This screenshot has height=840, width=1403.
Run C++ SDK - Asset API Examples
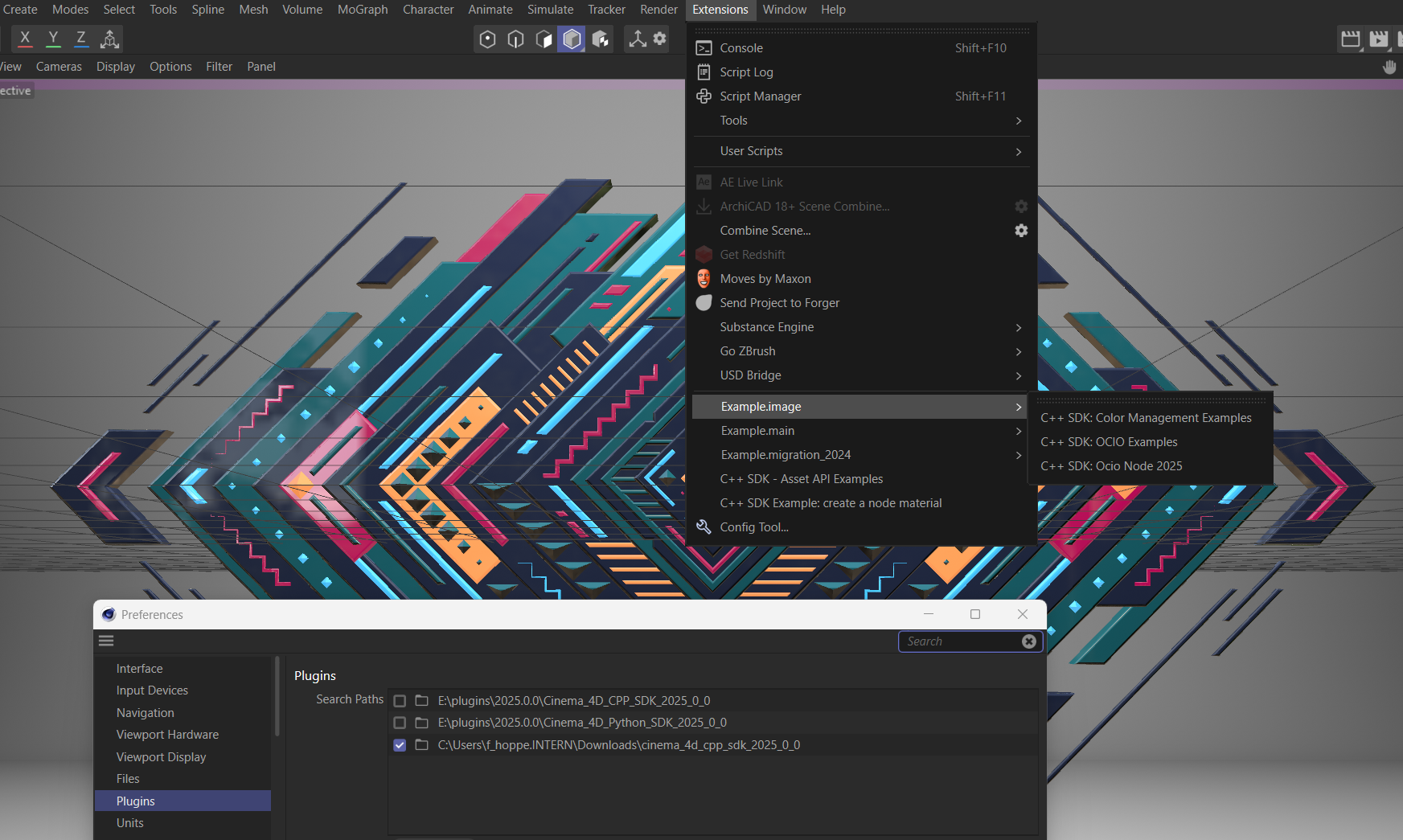[x=862, y=479]
